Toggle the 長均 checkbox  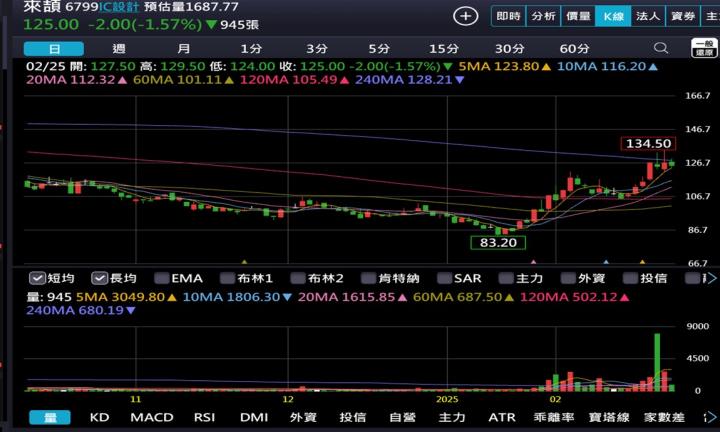(x=100, y=278)
